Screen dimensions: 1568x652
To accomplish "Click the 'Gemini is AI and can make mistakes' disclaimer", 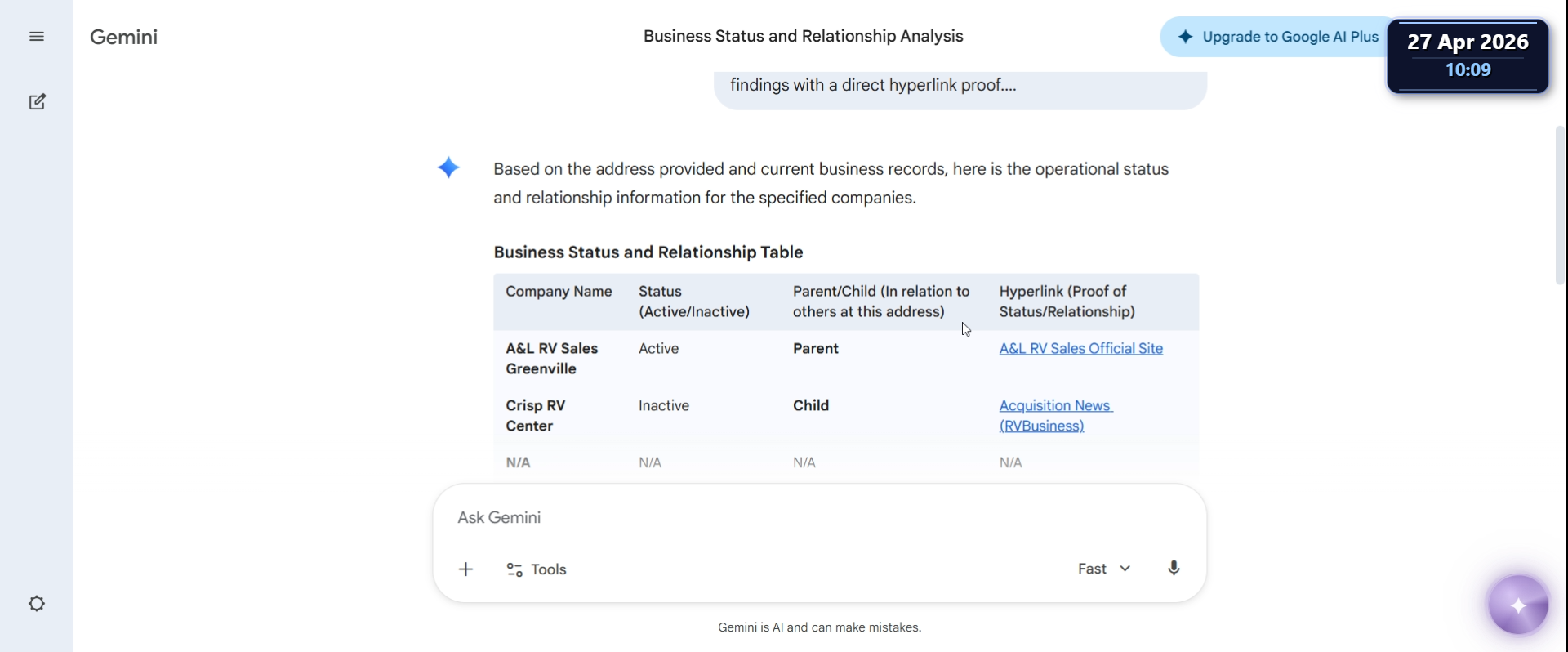I will (819, 627).
